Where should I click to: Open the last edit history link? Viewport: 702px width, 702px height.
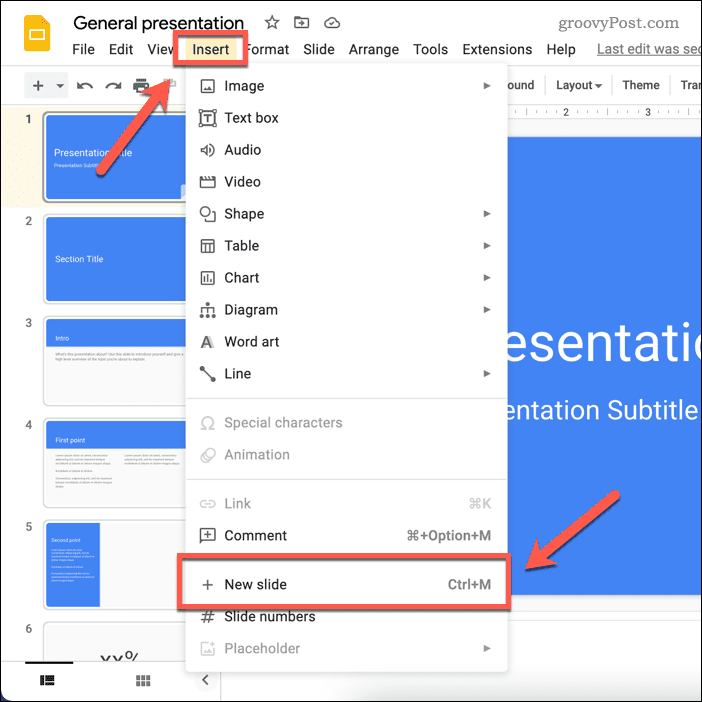click(x=649, y=49)
